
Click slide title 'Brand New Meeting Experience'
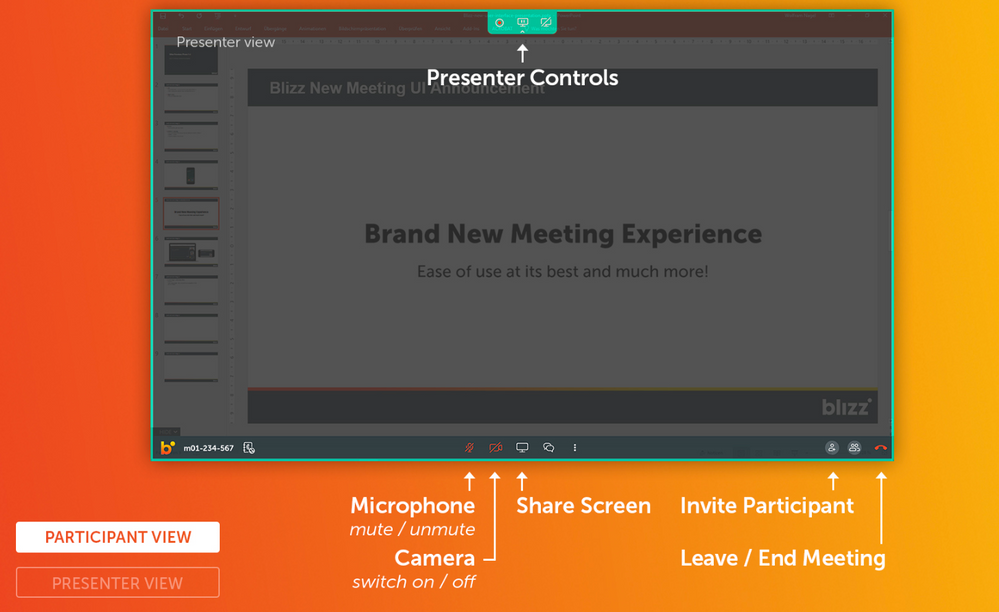(x=563, y=234)
